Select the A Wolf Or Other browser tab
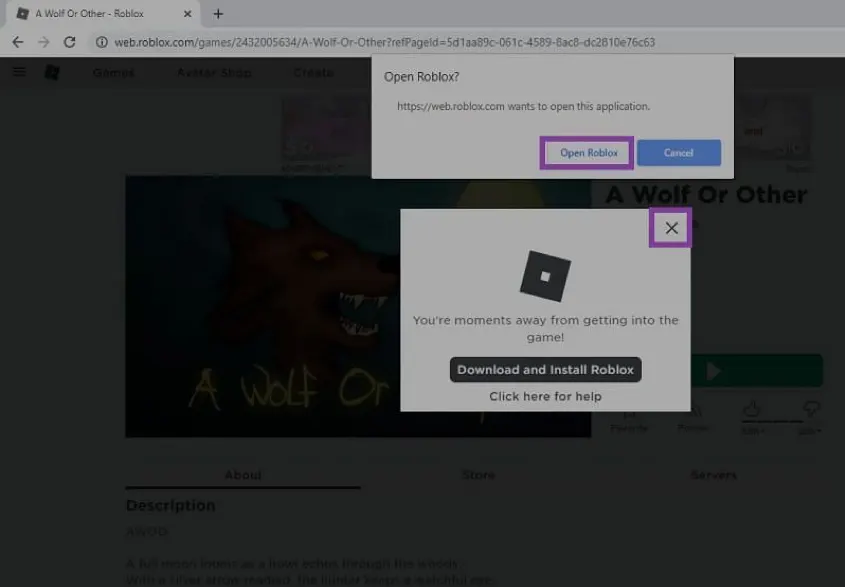 [103, 14]
